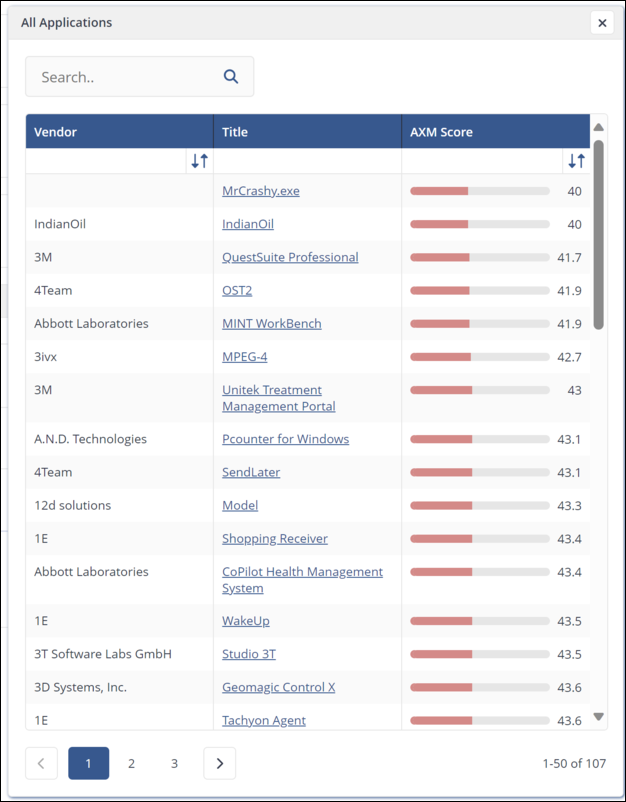Click the vertical scrollbar thumb
Image resolution: width=626 pixels, height=802 pixels.
point(598,235)
